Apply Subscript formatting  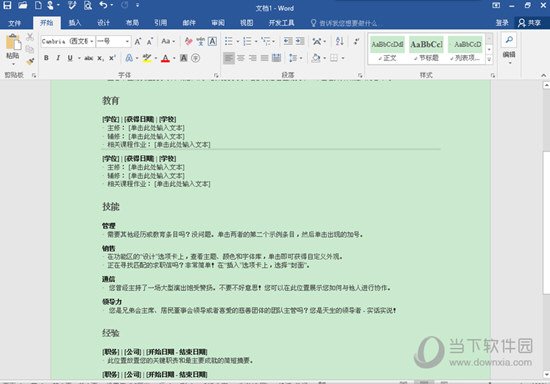pyautogui.click(x=100, y=58)
